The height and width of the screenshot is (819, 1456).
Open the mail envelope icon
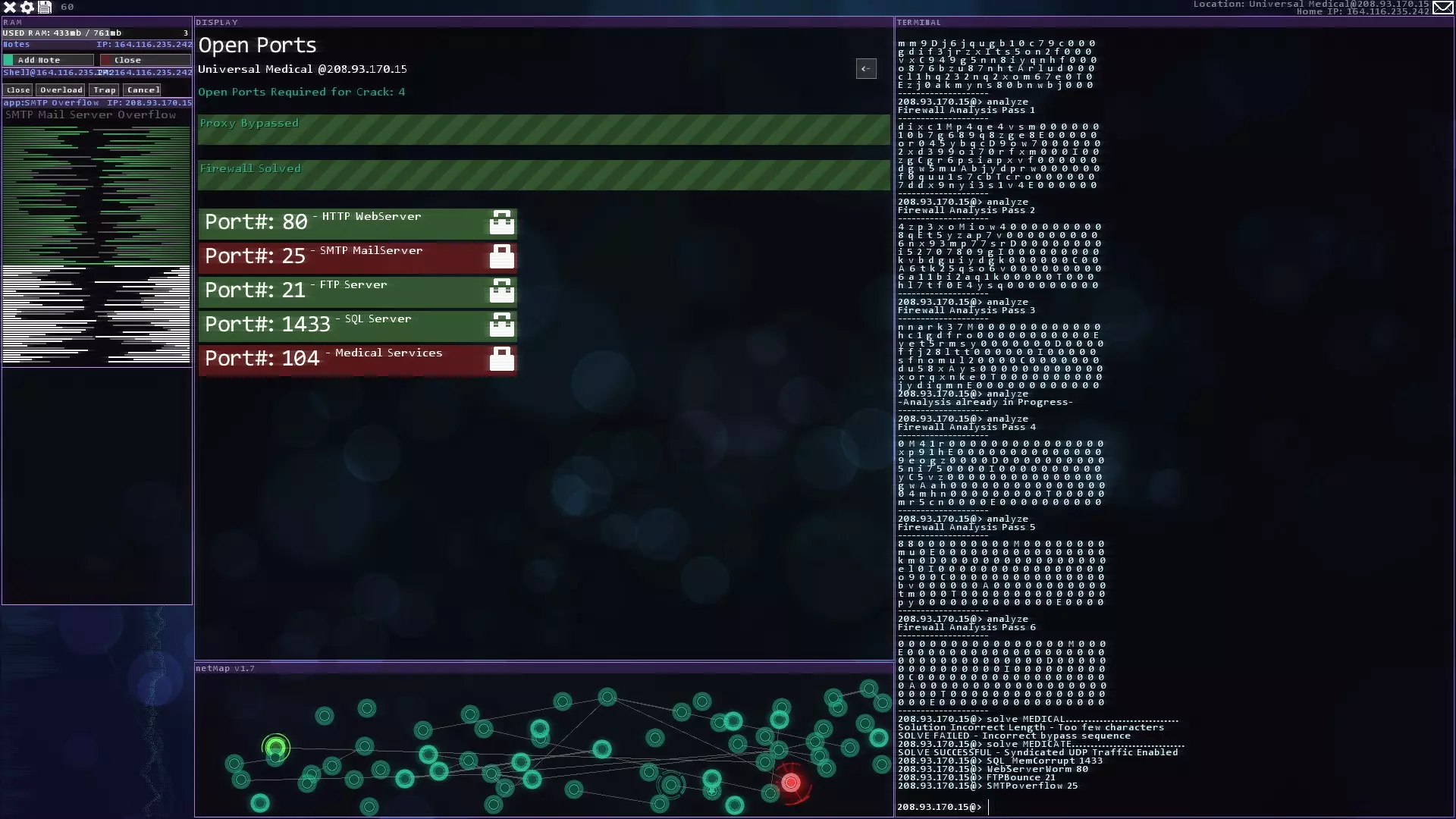(x=1443, y=8)
